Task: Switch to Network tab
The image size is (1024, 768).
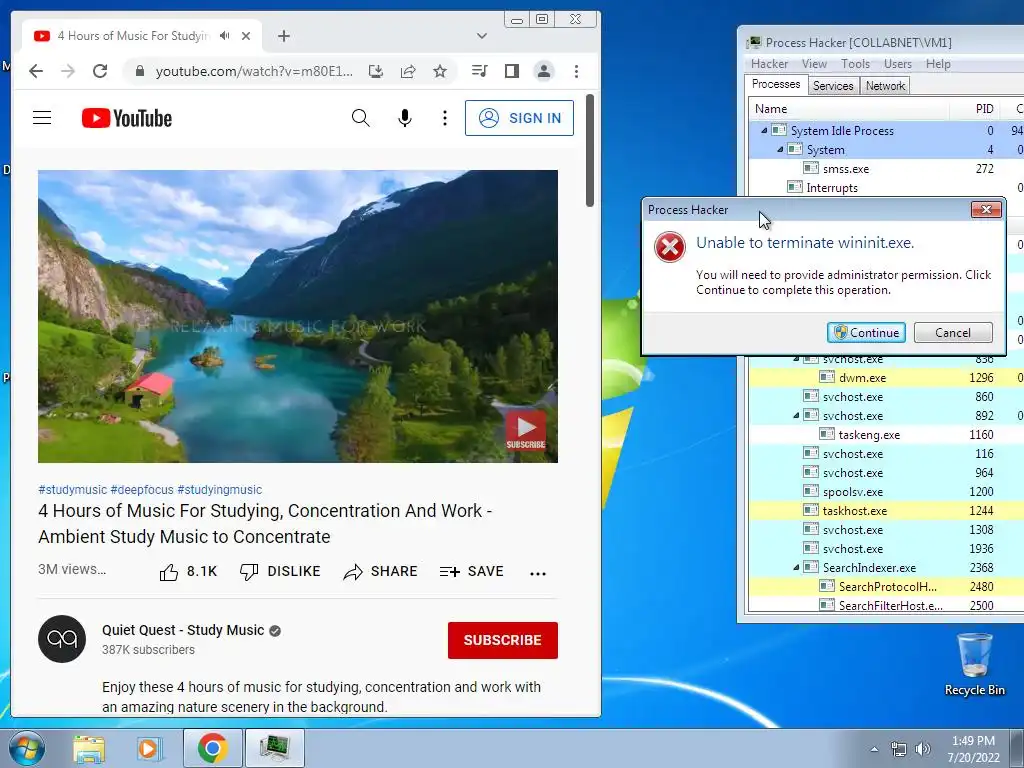Action: pyautogui.click(x=885, y=86)
